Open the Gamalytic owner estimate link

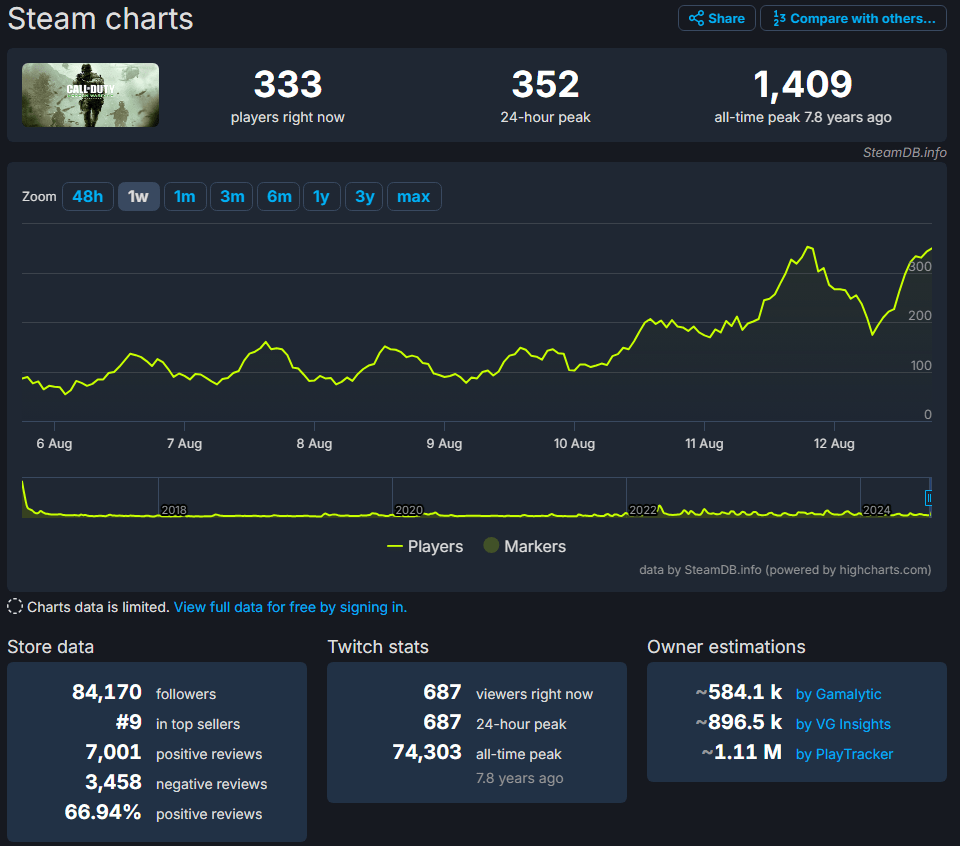coord(838,694)
